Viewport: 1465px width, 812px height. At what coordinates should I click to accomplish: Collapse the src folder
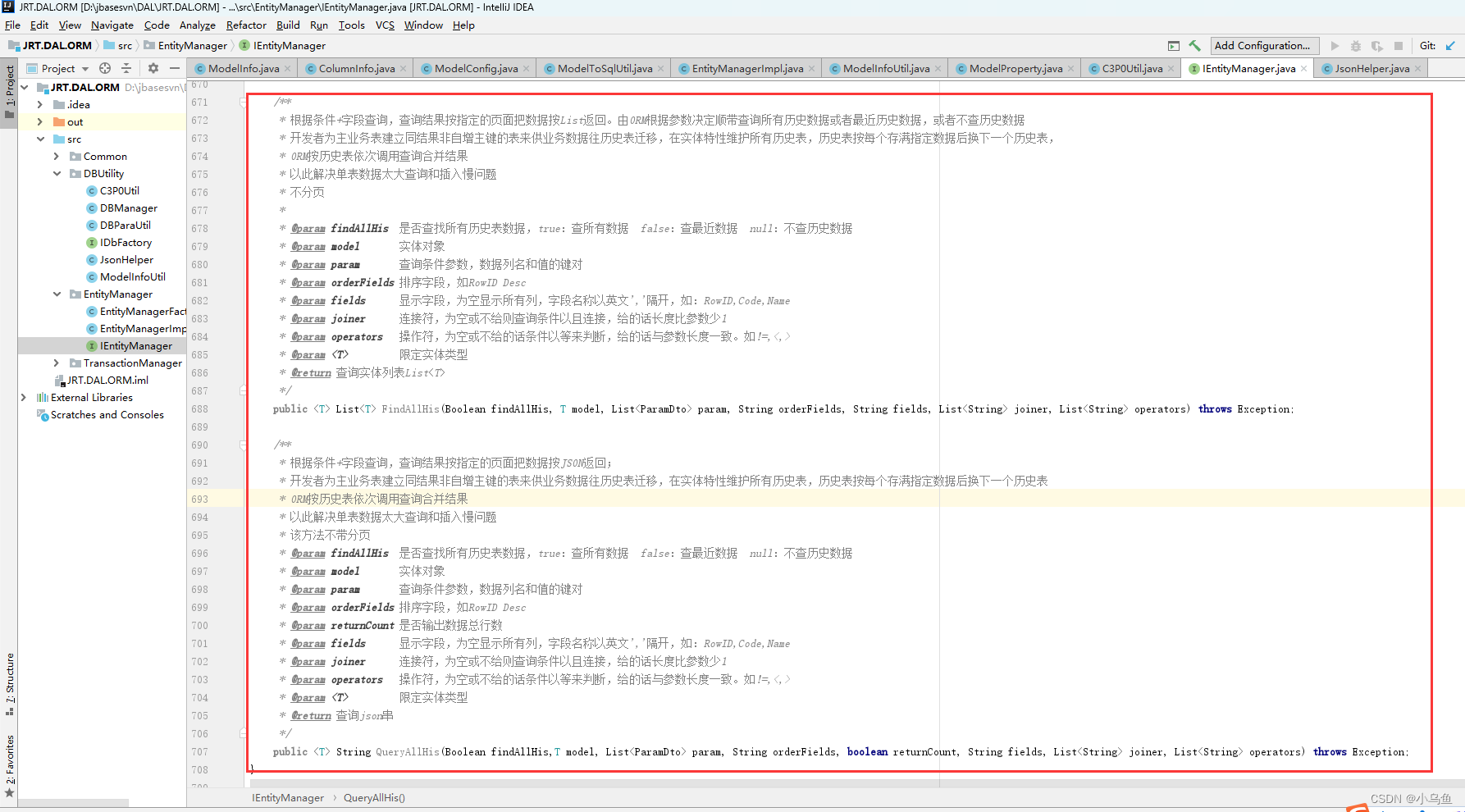(40, 139)
